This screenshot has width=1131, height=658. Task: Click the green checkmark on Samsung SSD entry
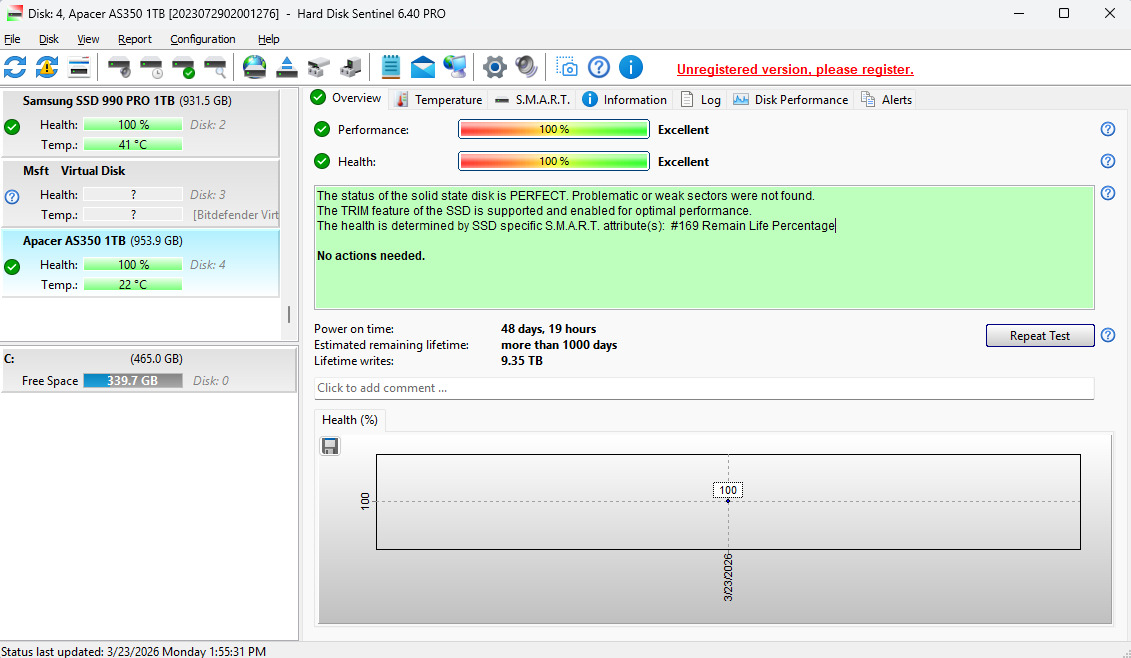click(12, 127)
